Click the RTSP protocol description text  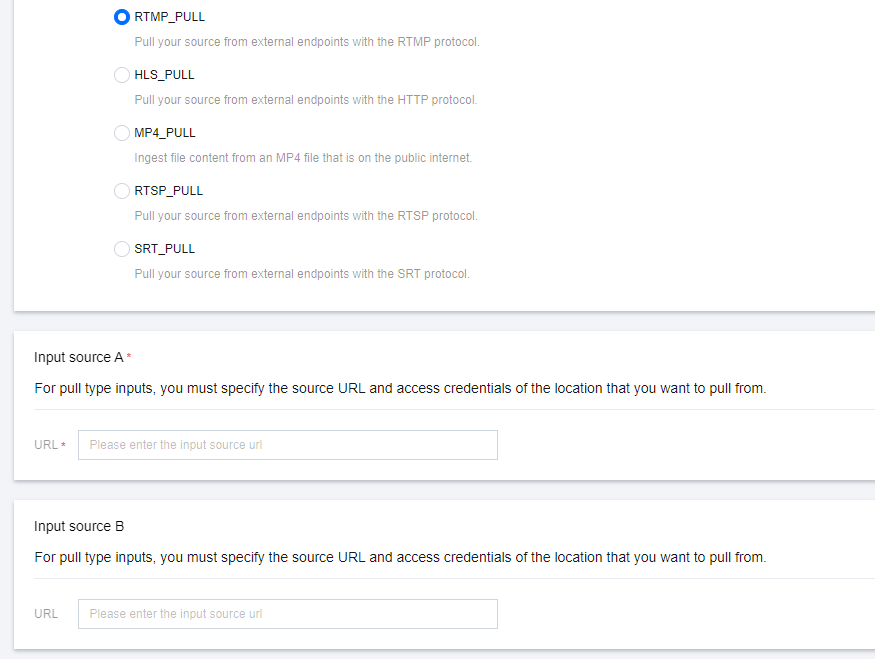click(x=306, y=216)
